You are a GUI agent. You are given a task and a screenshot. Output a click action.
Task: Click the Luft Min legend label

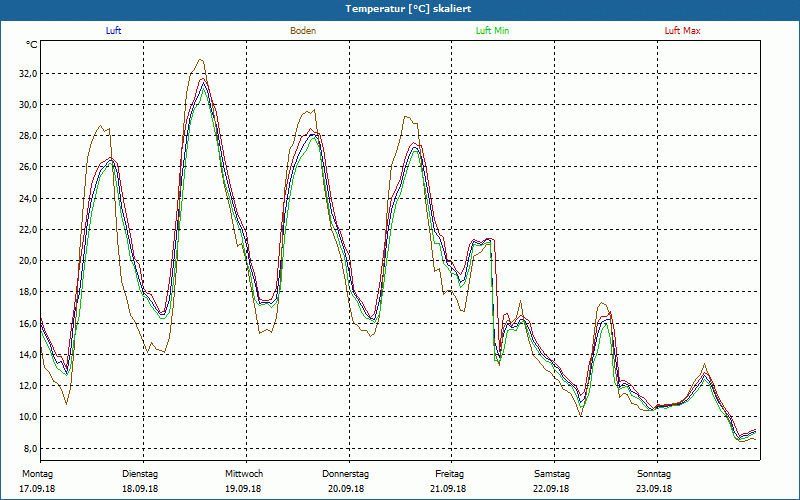pos(492,31)
